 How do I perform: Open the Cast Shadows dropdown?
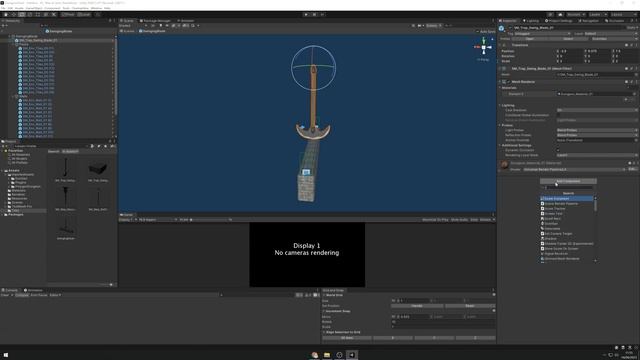point(597,110)
